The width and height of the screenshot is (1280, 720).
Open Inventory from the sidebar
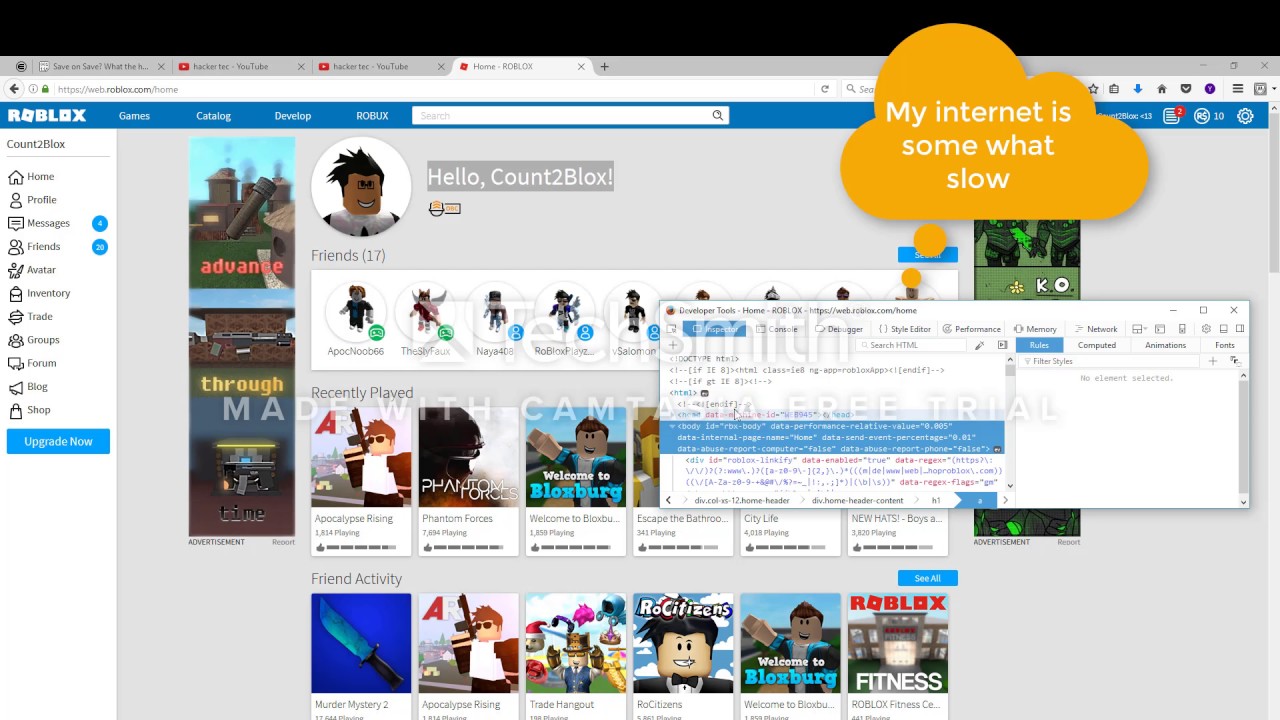click(x=40, y=293)
